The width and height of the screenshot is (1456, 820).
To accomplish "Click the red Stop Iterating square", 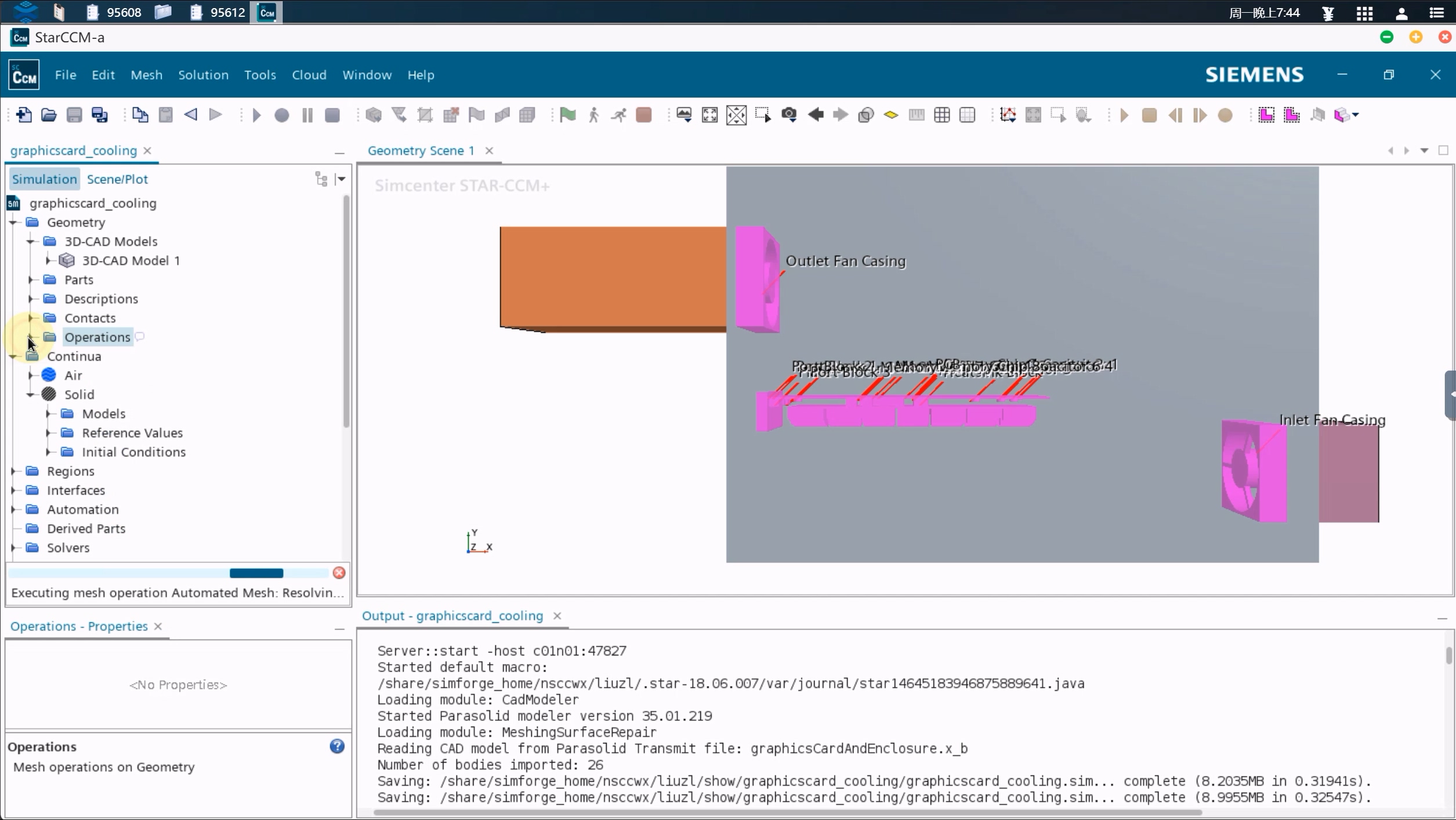I will click(x=643, y=115).
